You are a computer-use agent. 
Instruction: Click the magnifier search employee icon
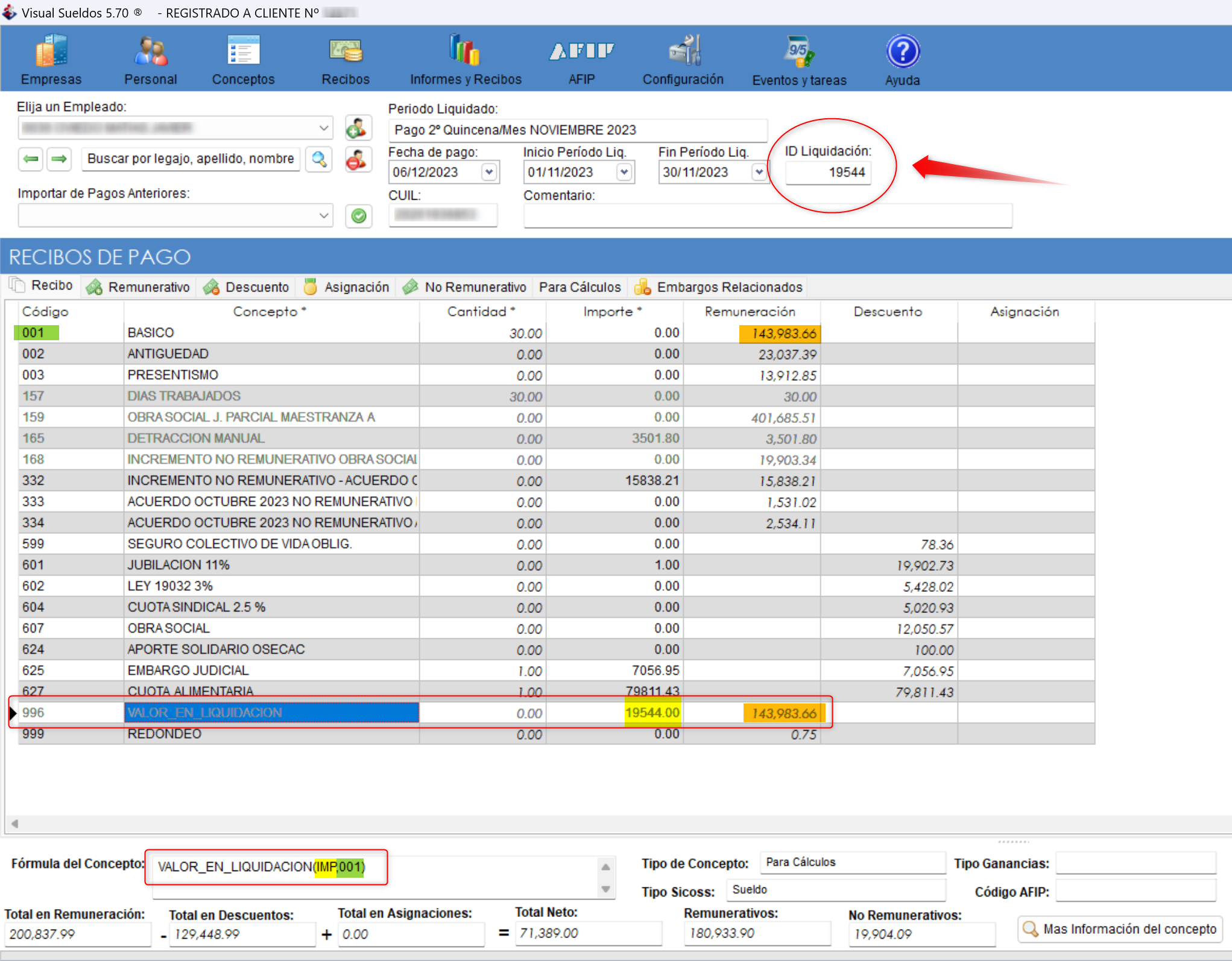[x=318, y=159]
